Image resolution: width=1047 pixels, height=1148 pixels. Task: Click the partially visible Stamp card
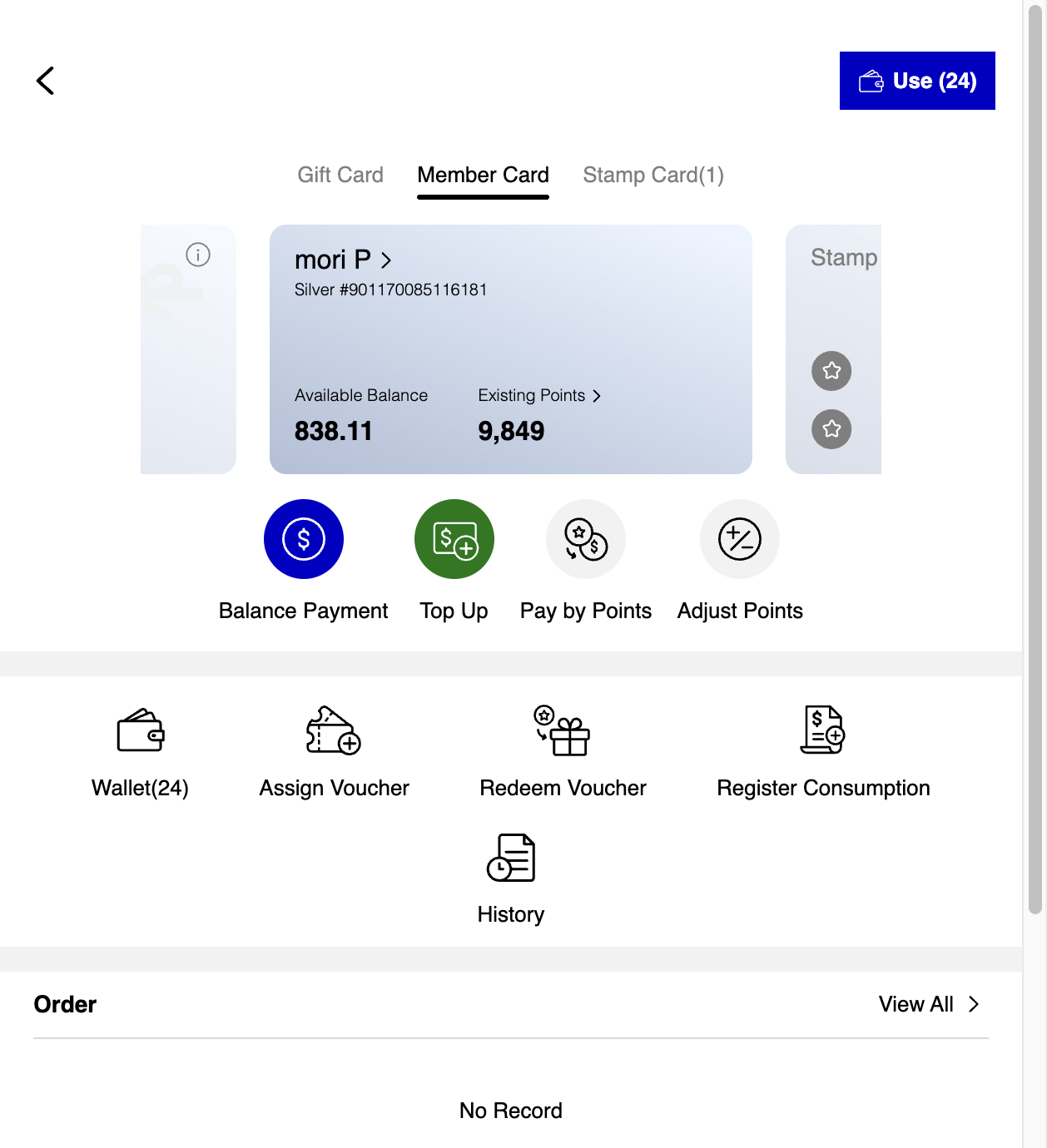(x=833, y=349)
